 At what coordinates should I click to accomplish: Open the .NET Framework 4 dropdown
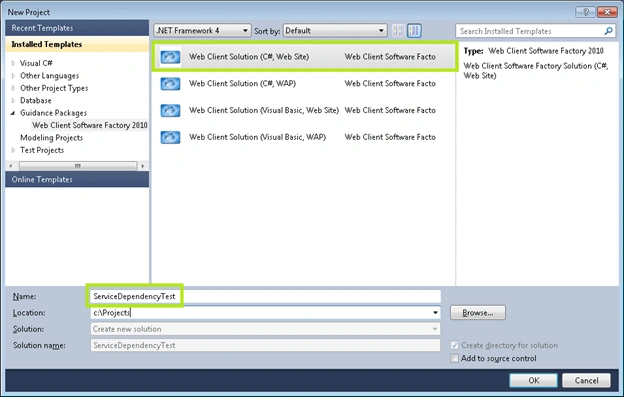pyautogui.click(x=203, y=31)
